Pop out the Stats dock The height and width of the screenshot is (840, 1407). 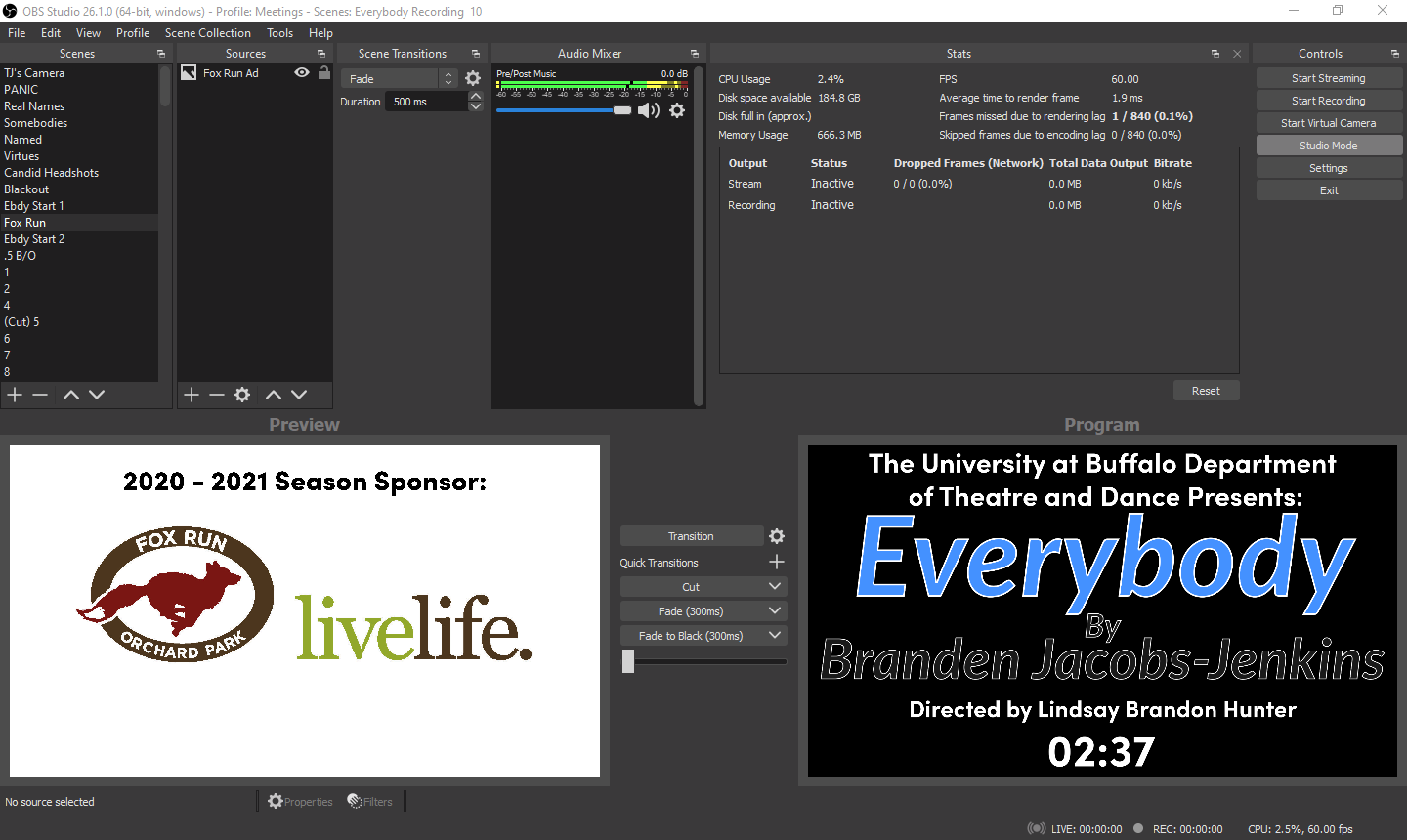coord(1215,54)
